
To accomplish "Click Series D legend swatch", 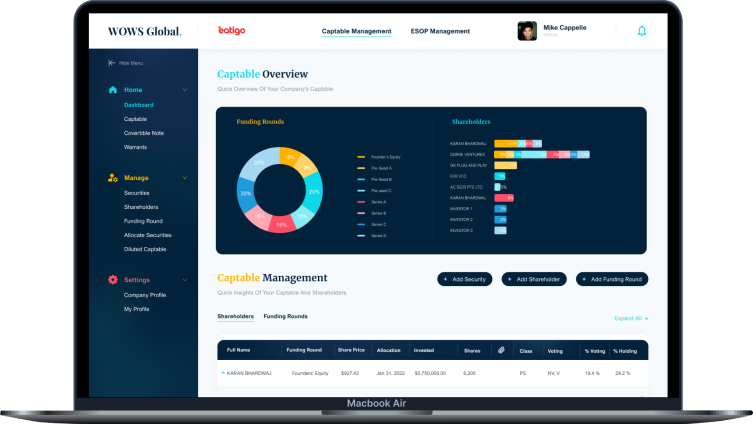I will click(x=361, y=236).
